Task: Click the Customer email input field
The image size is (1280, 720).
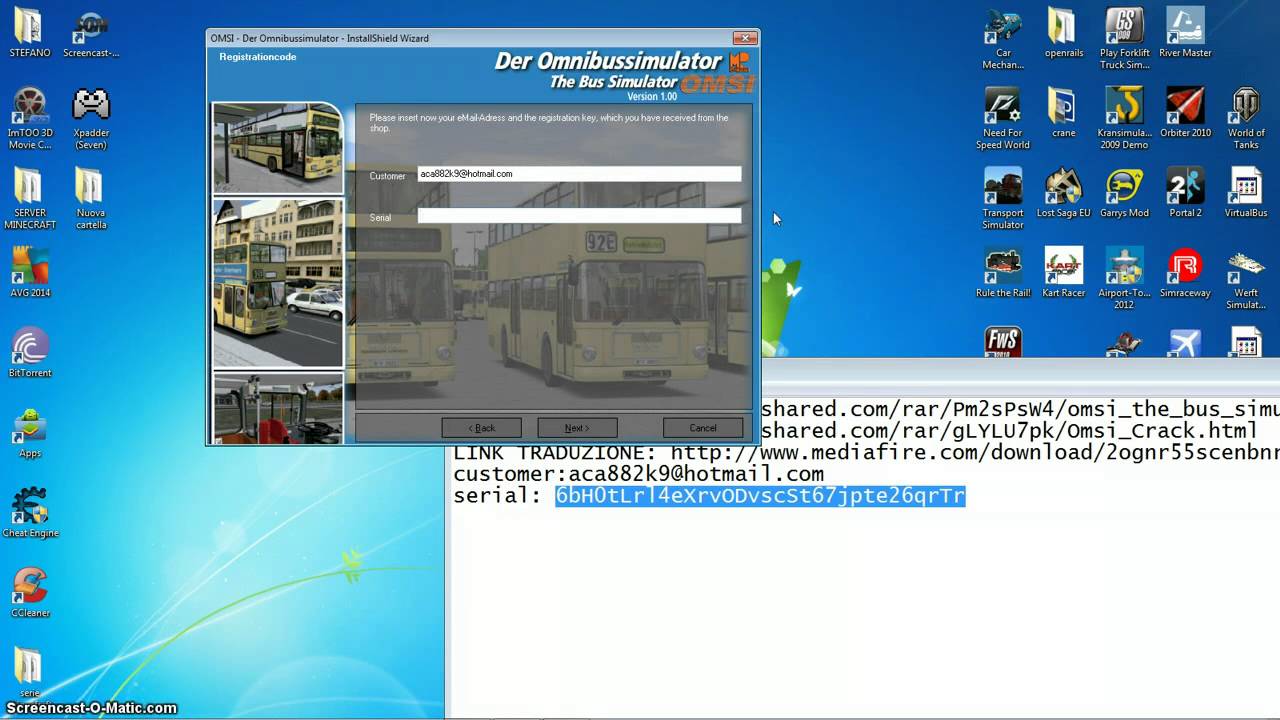Action: point(579,174)
